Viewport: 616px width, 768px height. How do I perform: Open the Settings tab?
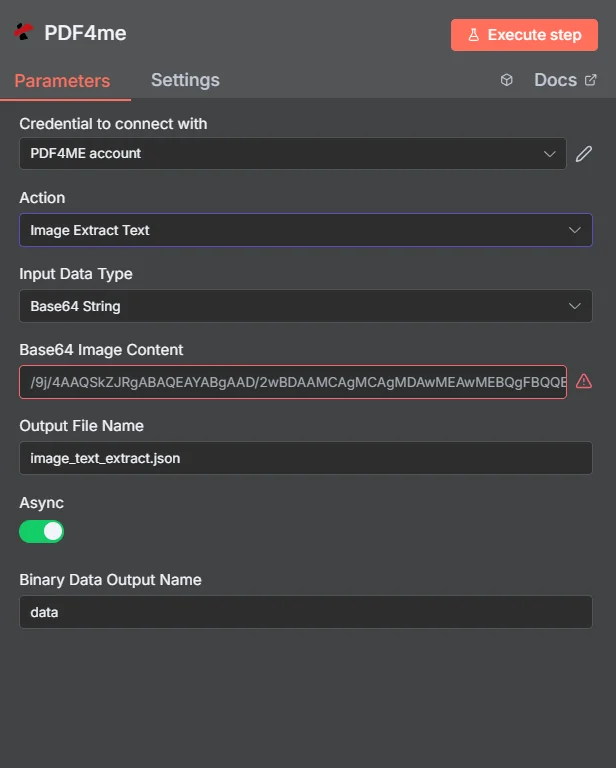[x=185, y=80]
